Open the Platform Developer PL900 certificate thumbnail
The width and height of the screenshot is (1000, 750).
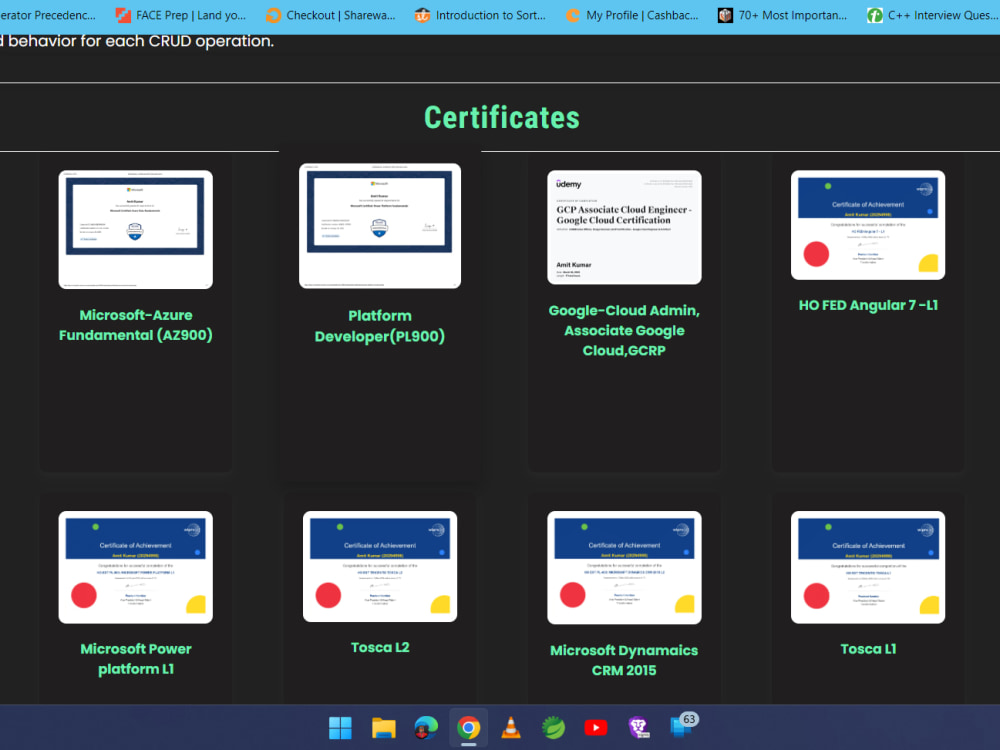tap(380, 226)
